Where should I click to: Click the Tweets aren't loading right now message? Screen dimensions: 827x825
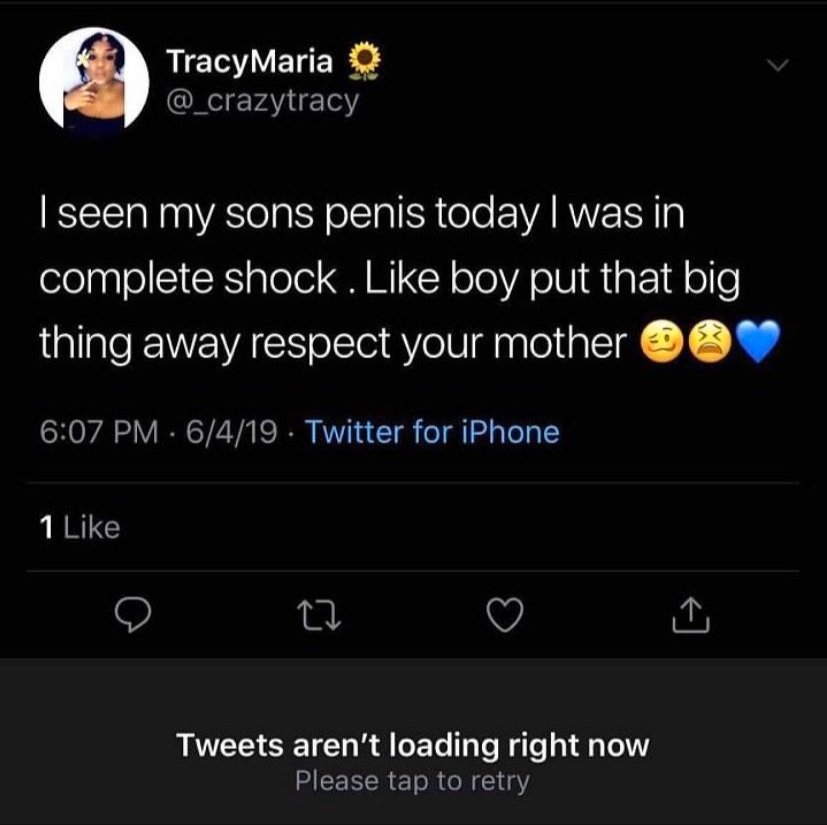413,745
